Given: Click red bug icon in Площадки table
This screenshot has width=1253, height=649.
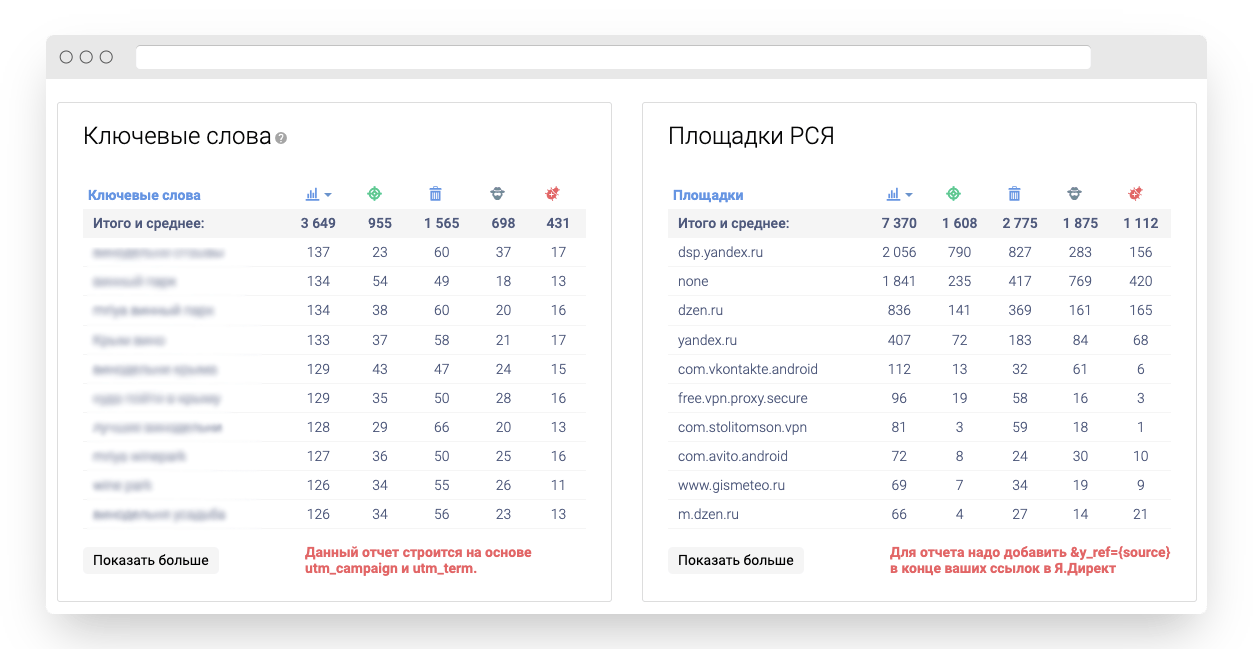Looking at the screenshot, I should (1135, 194).
